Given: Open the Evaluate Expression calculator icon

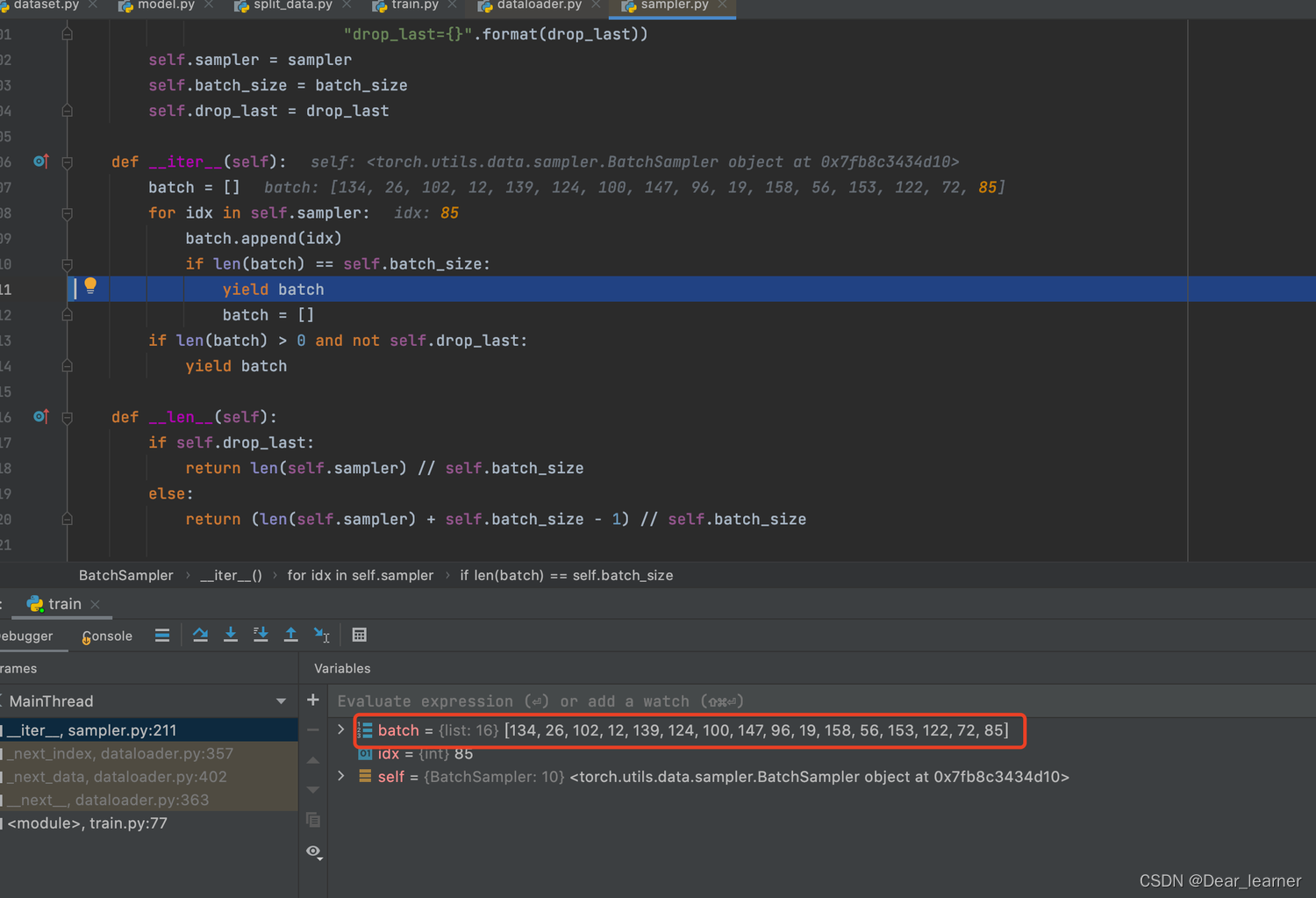Looking at the screenshot, I should click(x=359, y=635).
